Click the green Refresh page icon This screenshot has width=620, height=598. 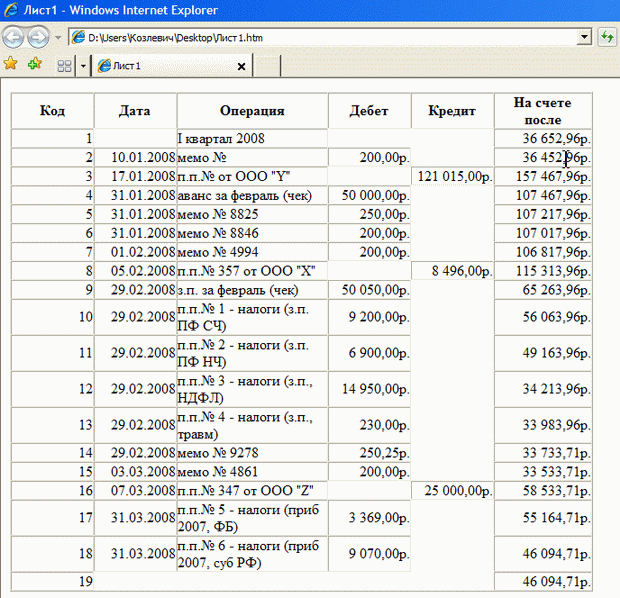pyautogui.click(x=606, y=37)
